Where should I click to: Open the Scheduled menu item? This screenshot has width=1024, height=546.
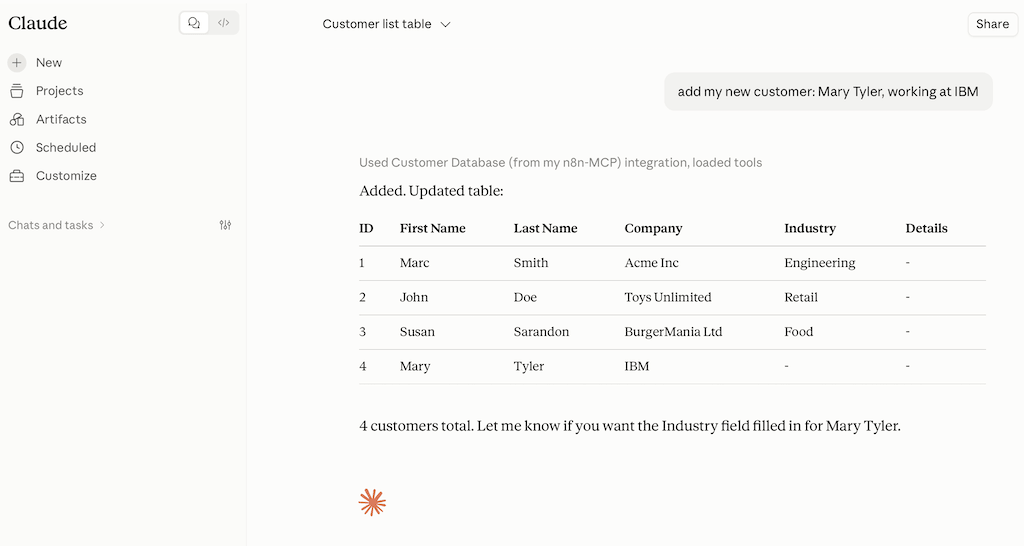click(x=66, y=148)
